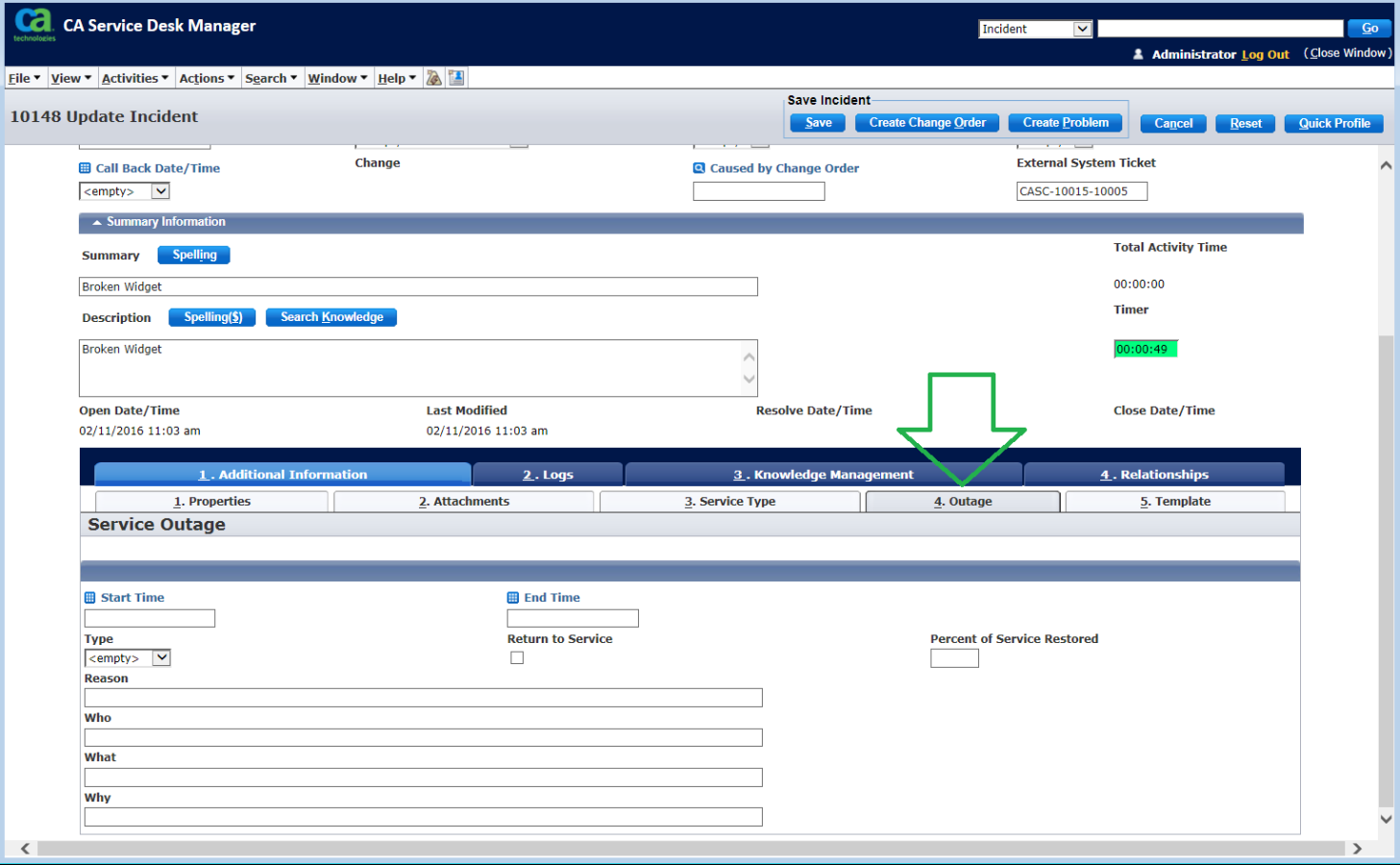Collapse the Summary Information section arrow
1400x865 pixels.
[x=97, y=222]
